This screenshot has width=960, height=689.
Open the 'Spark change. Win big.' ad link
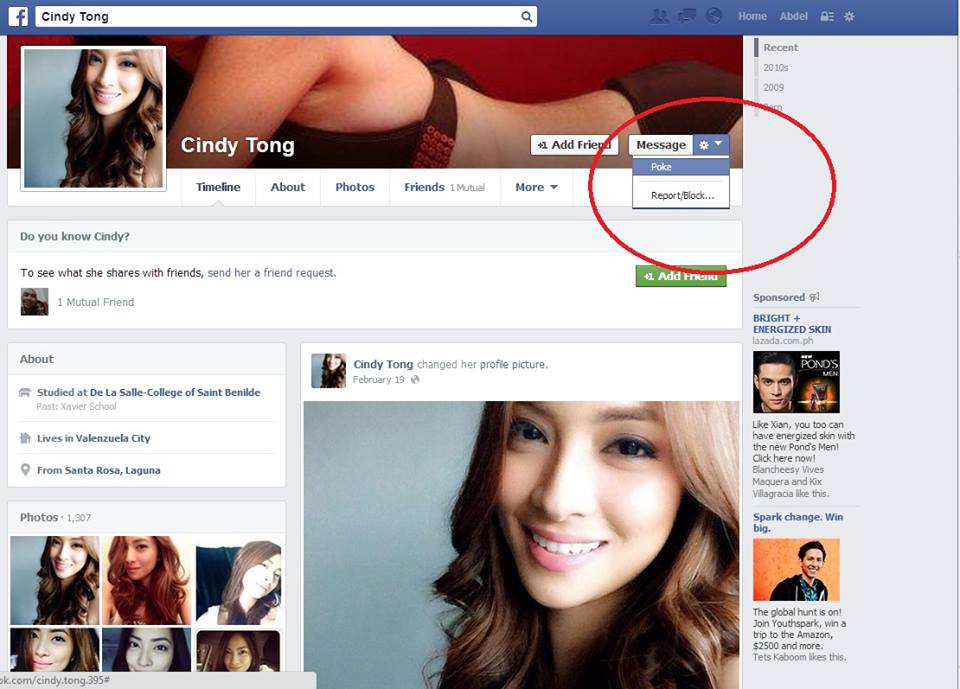click(798, 522)
